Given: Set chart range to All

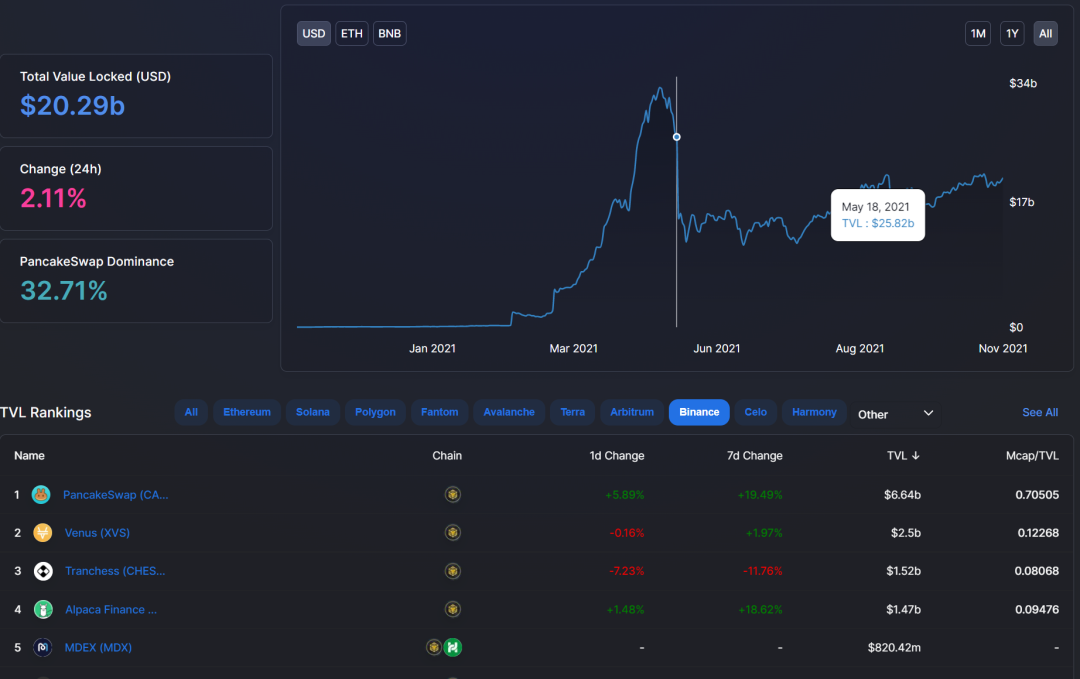Looking at the screenshot, I should point(1045,34).
